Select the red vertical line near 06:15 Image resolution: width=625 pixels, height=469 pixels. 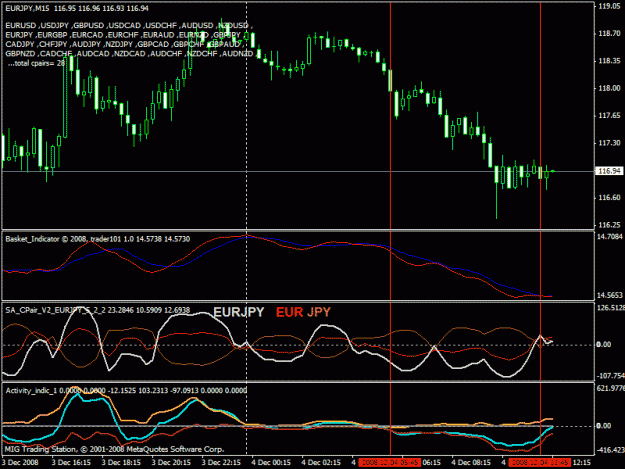pos(390,227)
